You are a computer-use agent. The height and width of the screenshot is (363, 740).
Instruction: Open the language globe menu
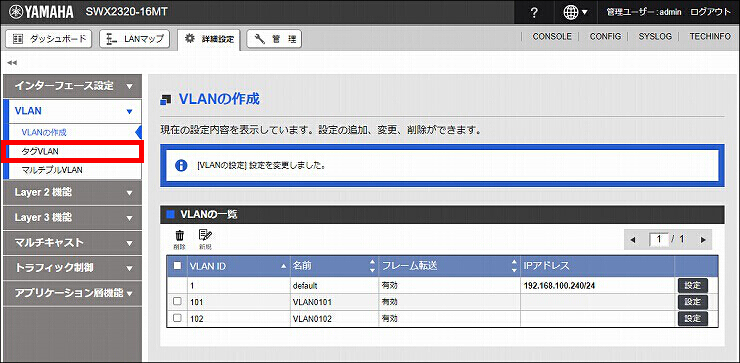coord(575,13)
